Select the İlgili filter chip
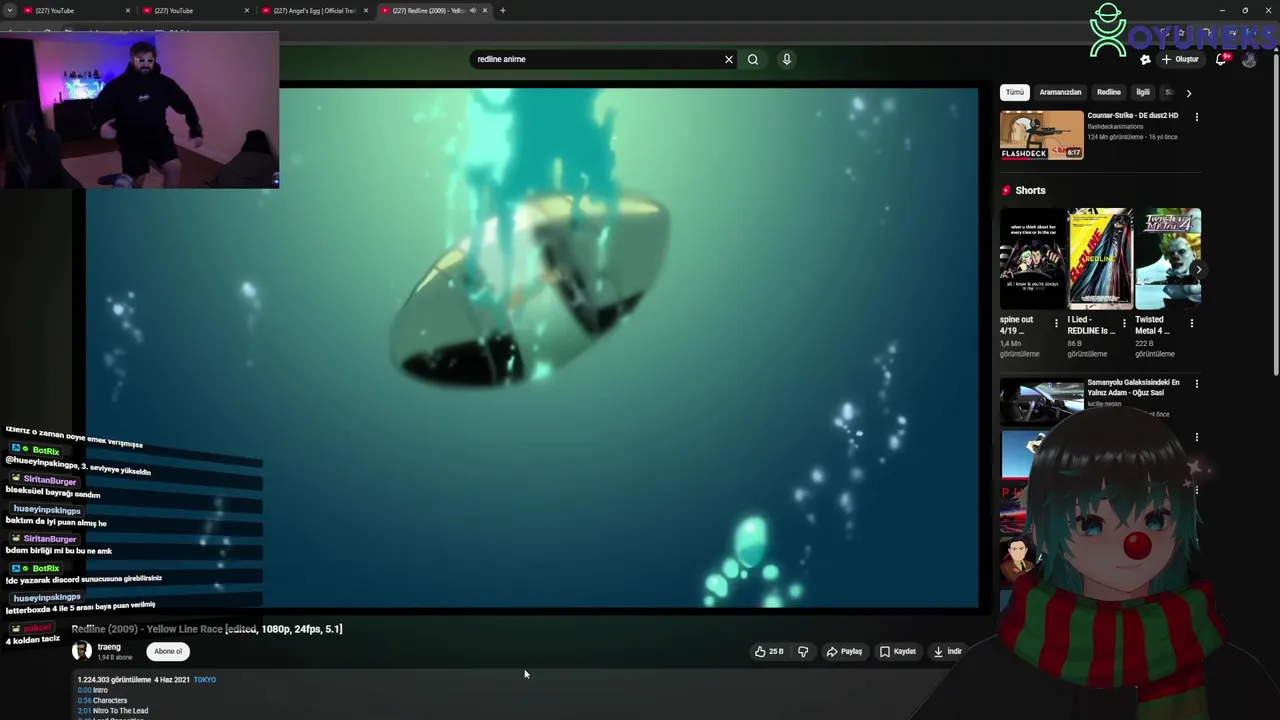The width and height of the screenshot is (1280, 720). 1143,92
